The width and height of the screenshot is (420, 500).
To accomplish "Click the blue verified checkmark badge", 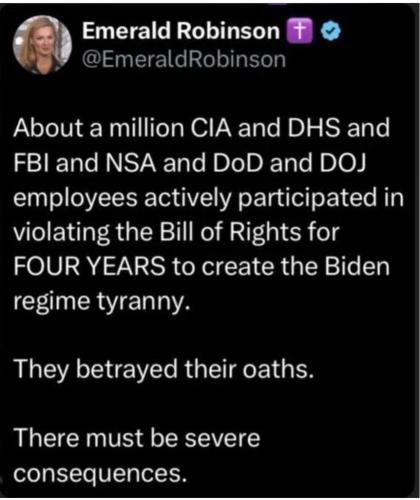I will 330,31.
